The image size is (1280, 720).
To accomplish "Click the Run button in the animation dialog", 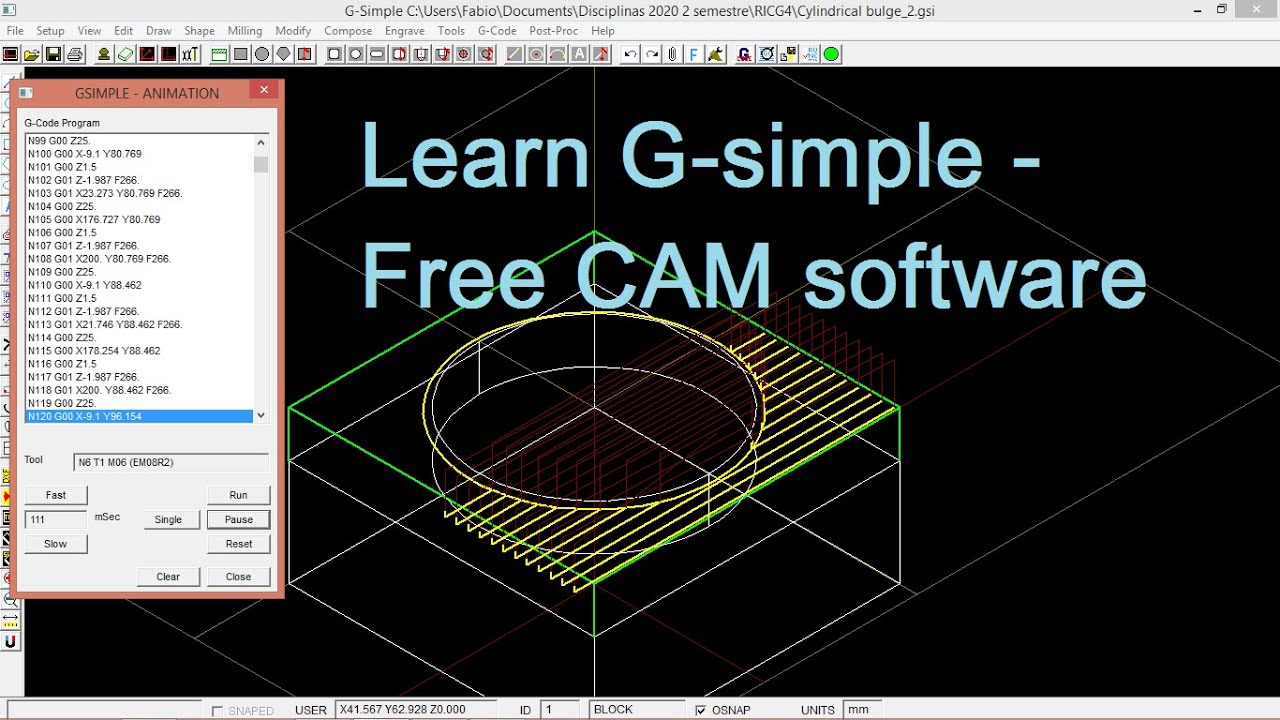I will 238,495.
